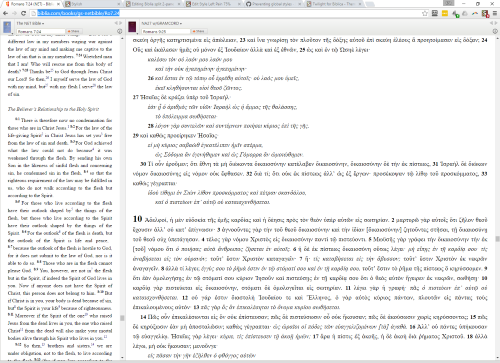500x363 pixels.
Task: Bookmark this page with the star icon
Action: pyautogui.click(x=425, y=13)
